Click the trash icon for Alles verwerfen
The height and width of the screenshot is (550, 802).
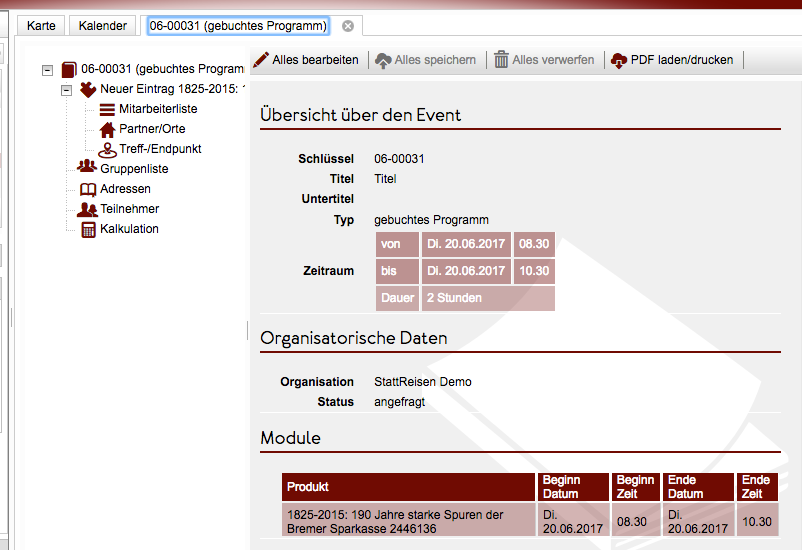pyautogui.click(x=501, y=60)
